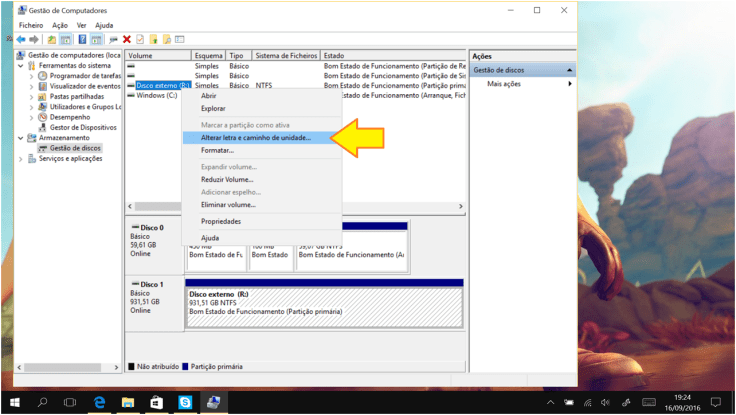Open File Explorer from the taskbar

pyautogui.click(x=128, y=402)
